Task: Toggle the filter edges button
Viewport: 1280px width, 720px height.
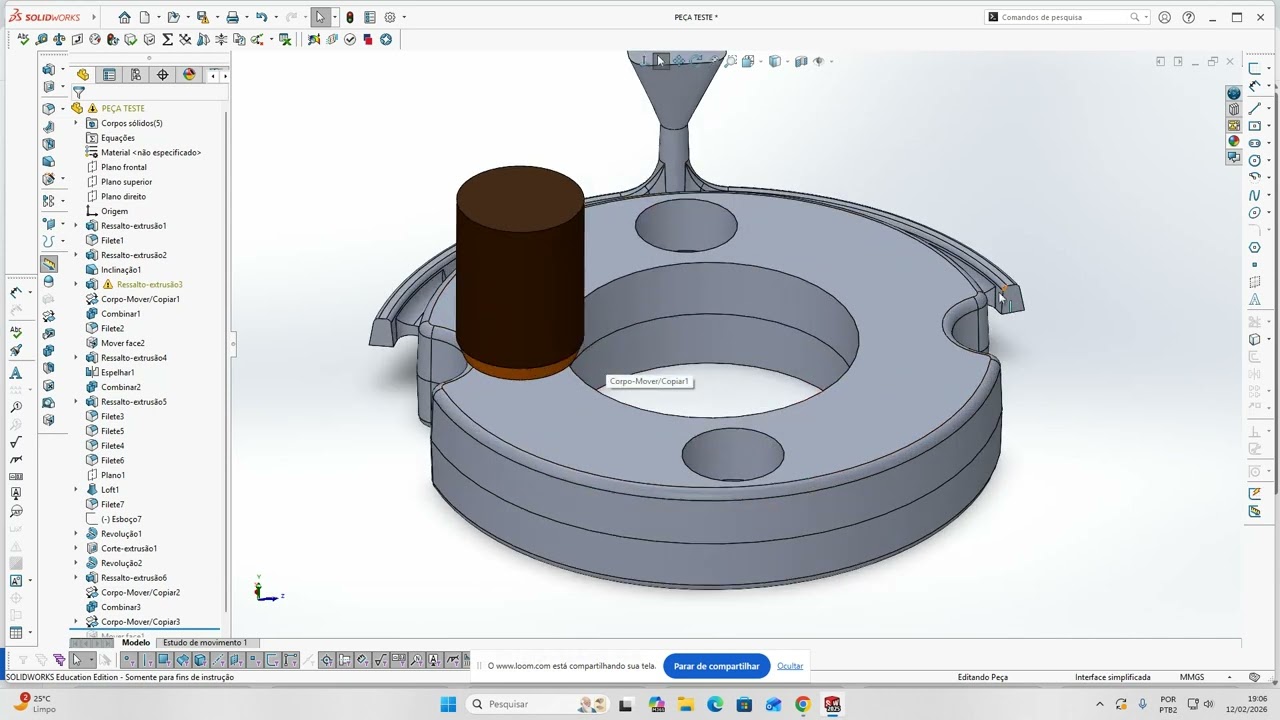Action: (x=147, y=660)
